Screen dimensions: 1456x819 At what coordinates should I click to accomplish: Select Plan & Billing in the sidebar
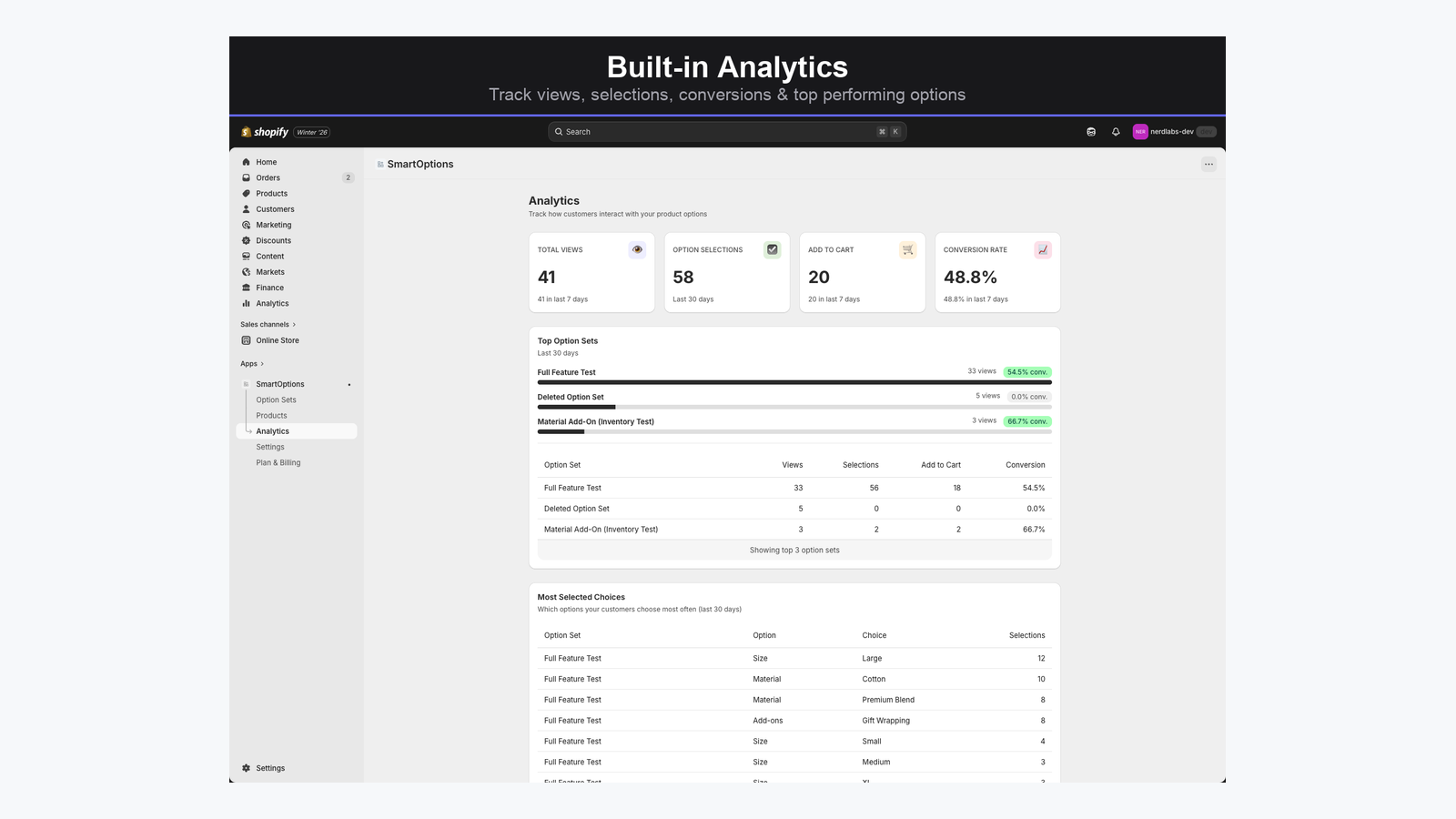(278, 462)
